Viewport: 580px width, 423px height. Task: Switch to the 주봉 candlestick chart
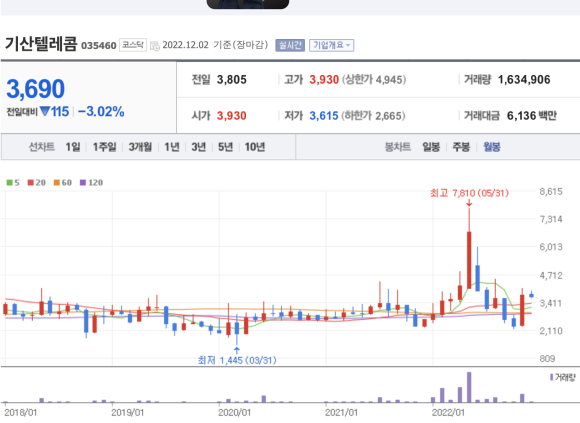coord(461,147)
